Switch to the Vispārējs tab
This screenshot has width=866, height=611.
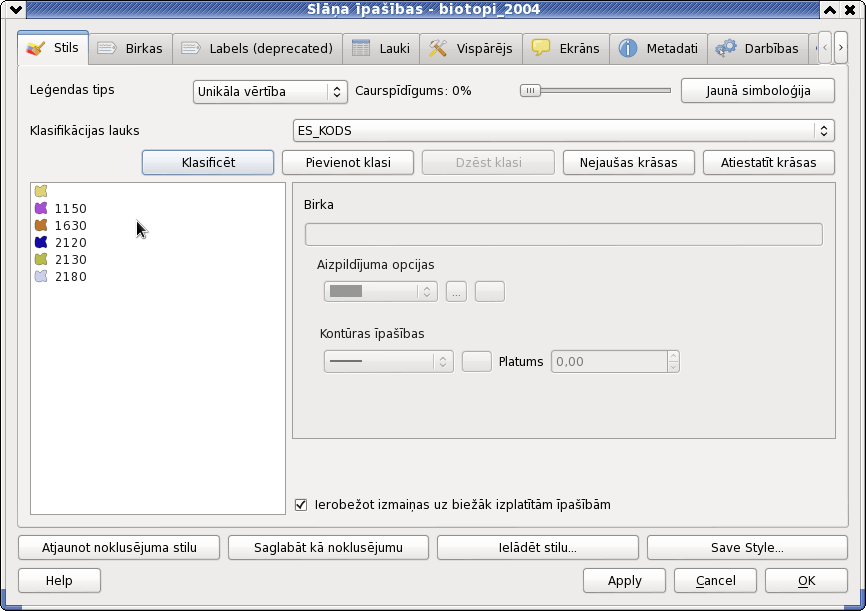point(471,49)
